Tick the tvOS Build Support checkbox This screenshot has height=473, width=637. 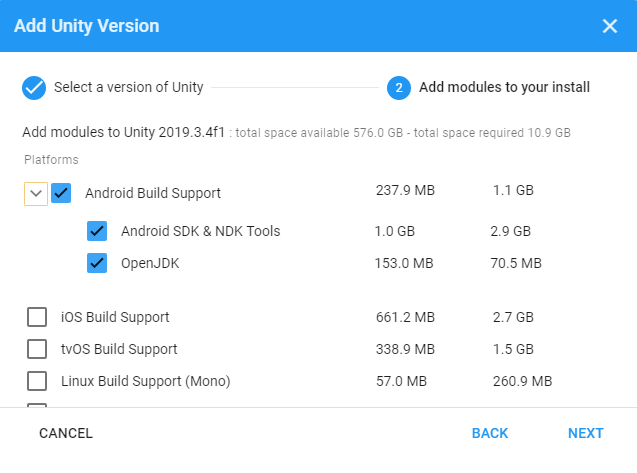[x=37, y=349]
